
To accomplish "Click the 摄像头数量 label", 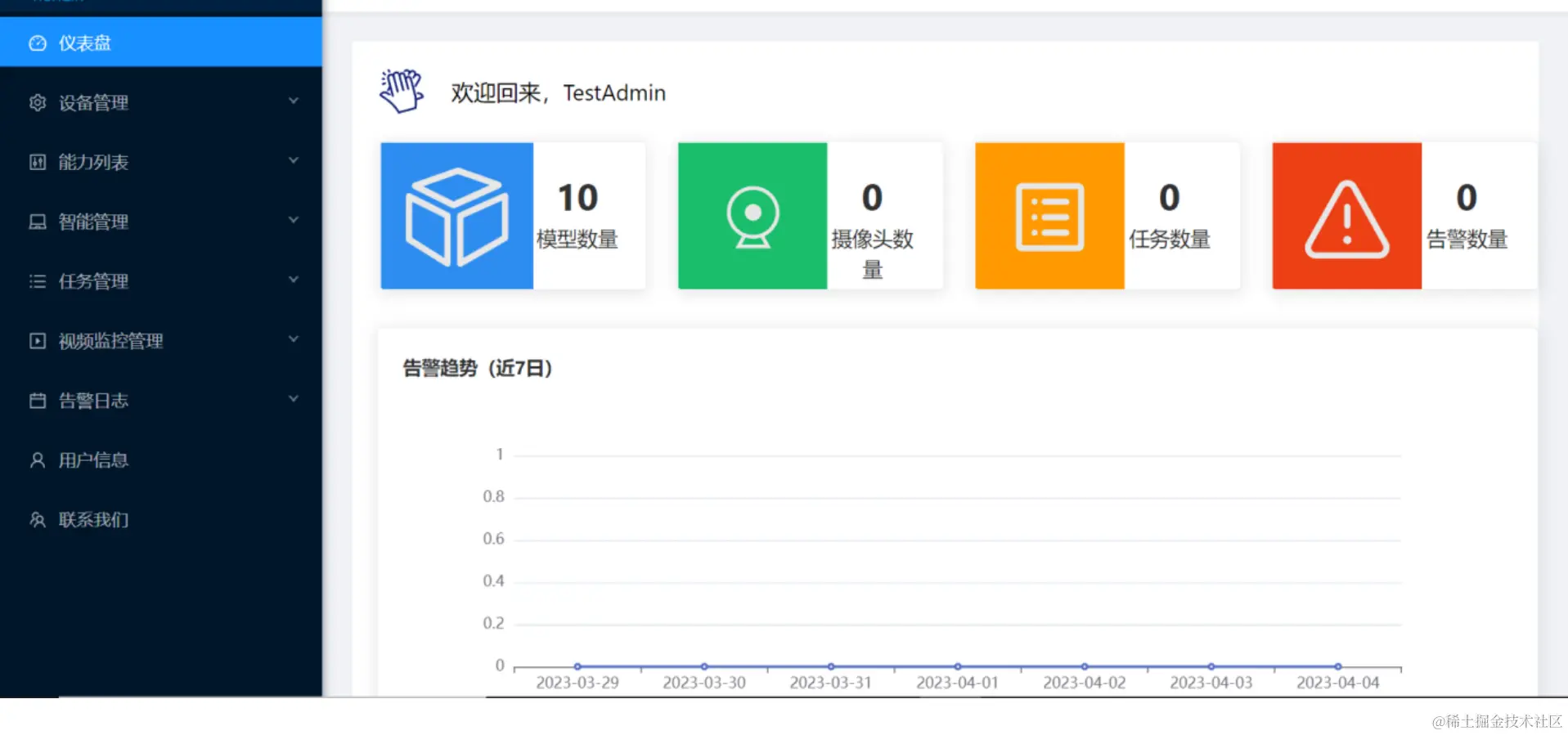I will click(x=873, y=254).
